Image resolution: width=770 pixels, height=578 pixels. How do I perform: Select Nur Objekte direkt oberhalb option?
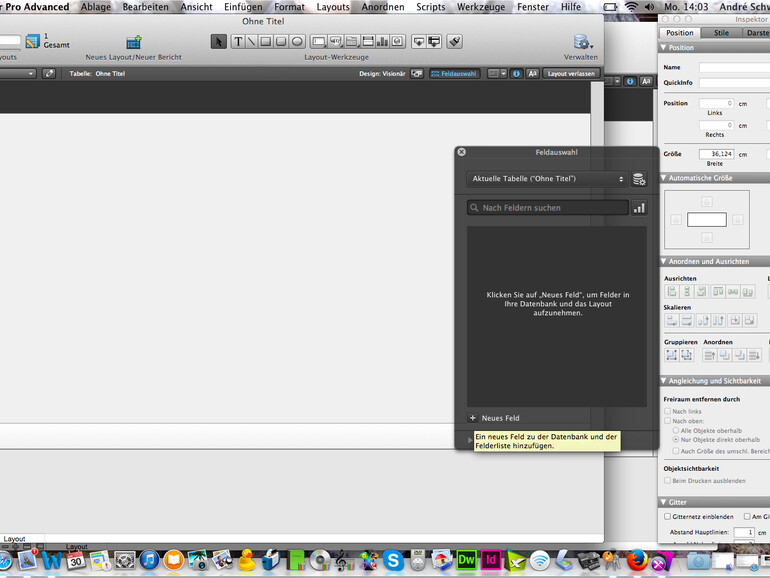pyautogui.click(x=676, y=440)
